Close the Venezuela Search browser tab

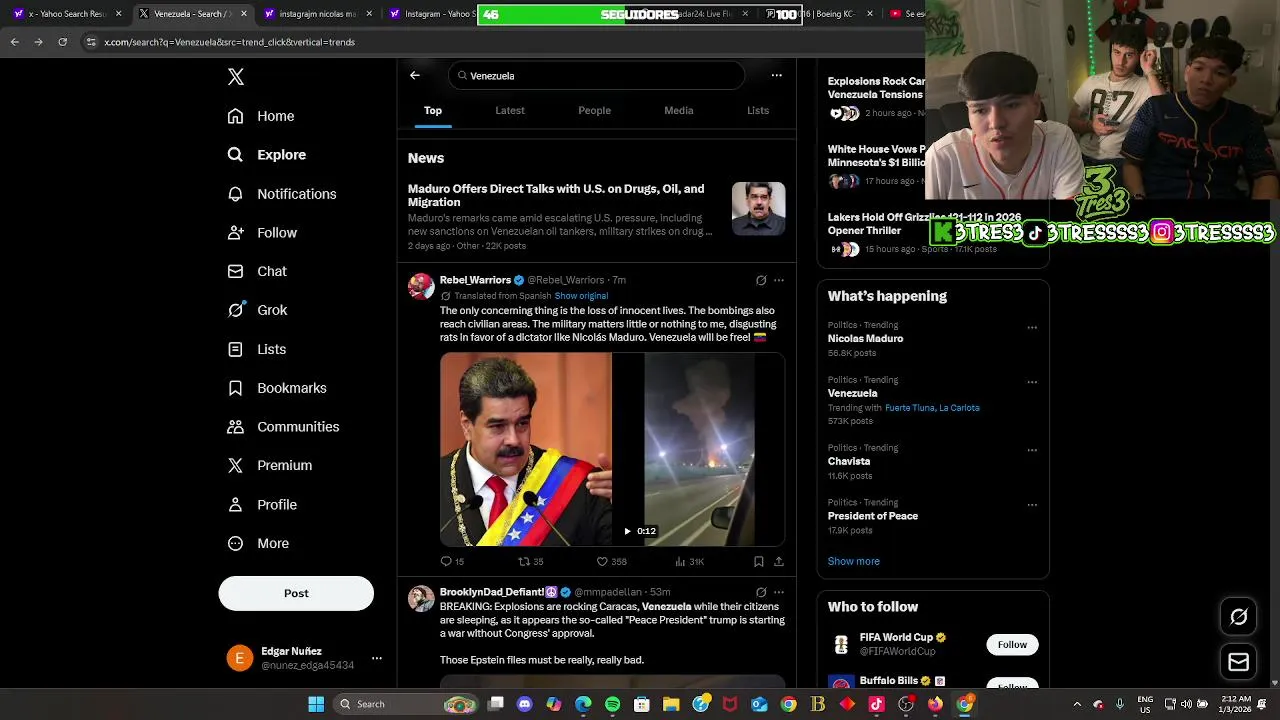click(244, 14)
